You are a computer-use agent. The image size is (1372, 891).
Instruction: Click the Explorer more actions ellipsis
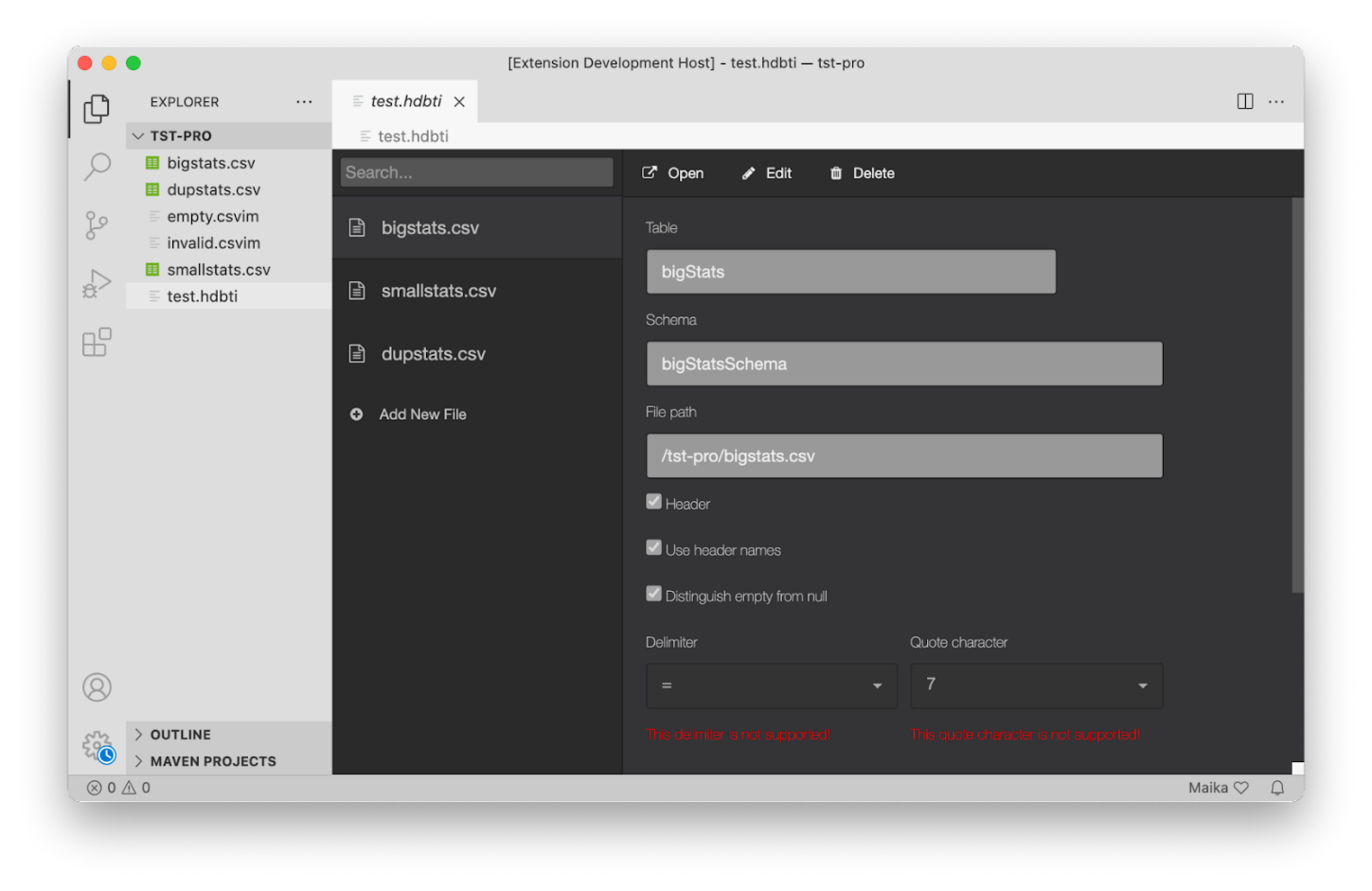[x=304, y=101]
